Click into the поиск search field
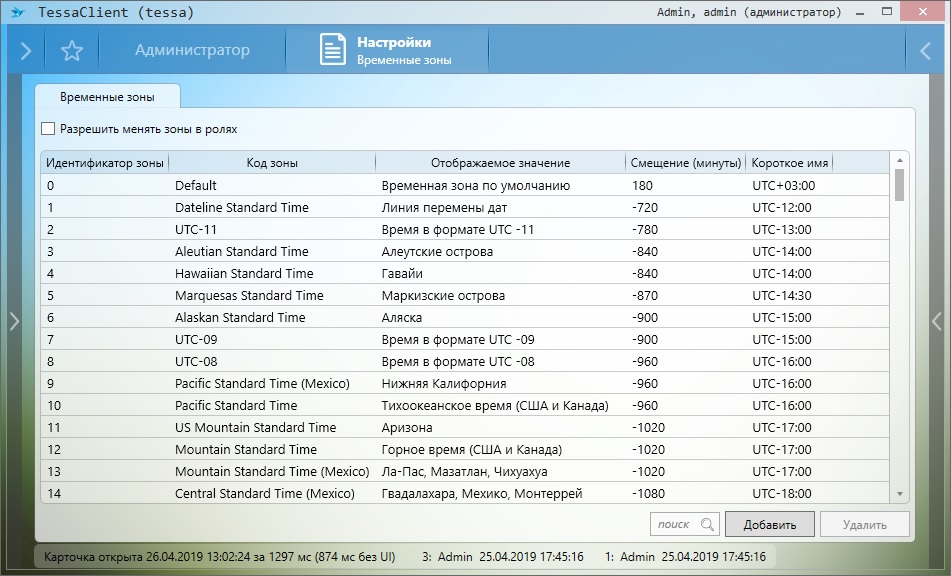The width and height of the screenshot is (951, 576). coord(674,524)
